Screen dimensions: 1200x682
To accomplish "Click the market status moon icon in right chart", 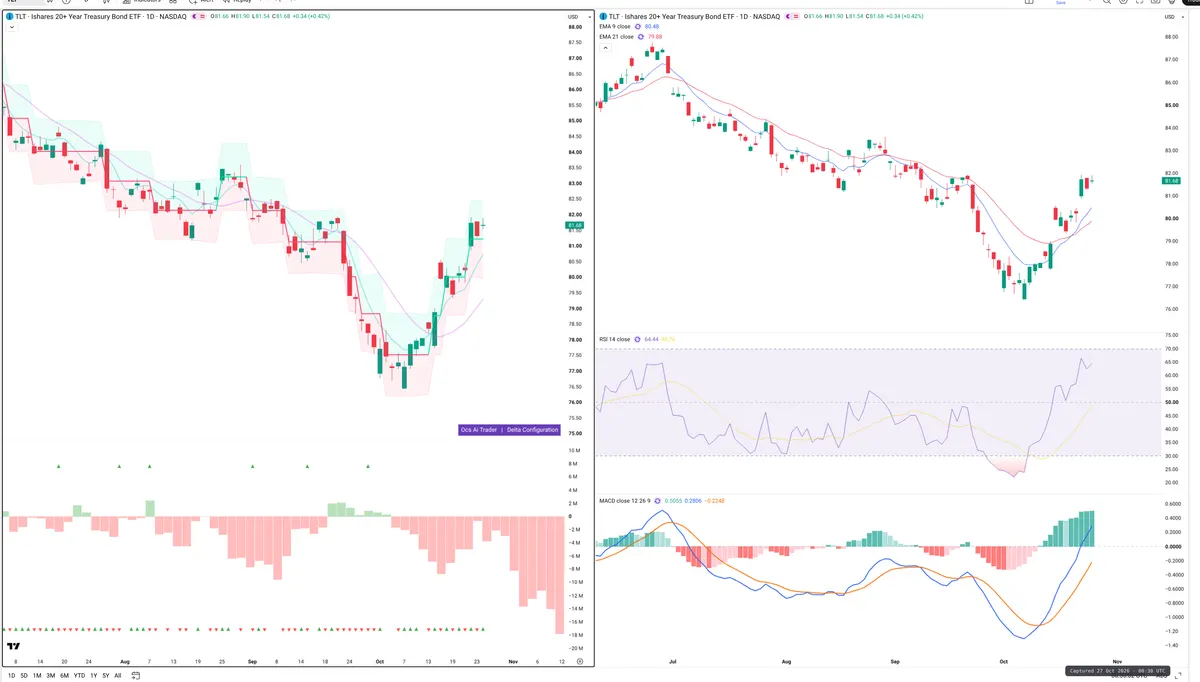I will (x=788, y=16).
